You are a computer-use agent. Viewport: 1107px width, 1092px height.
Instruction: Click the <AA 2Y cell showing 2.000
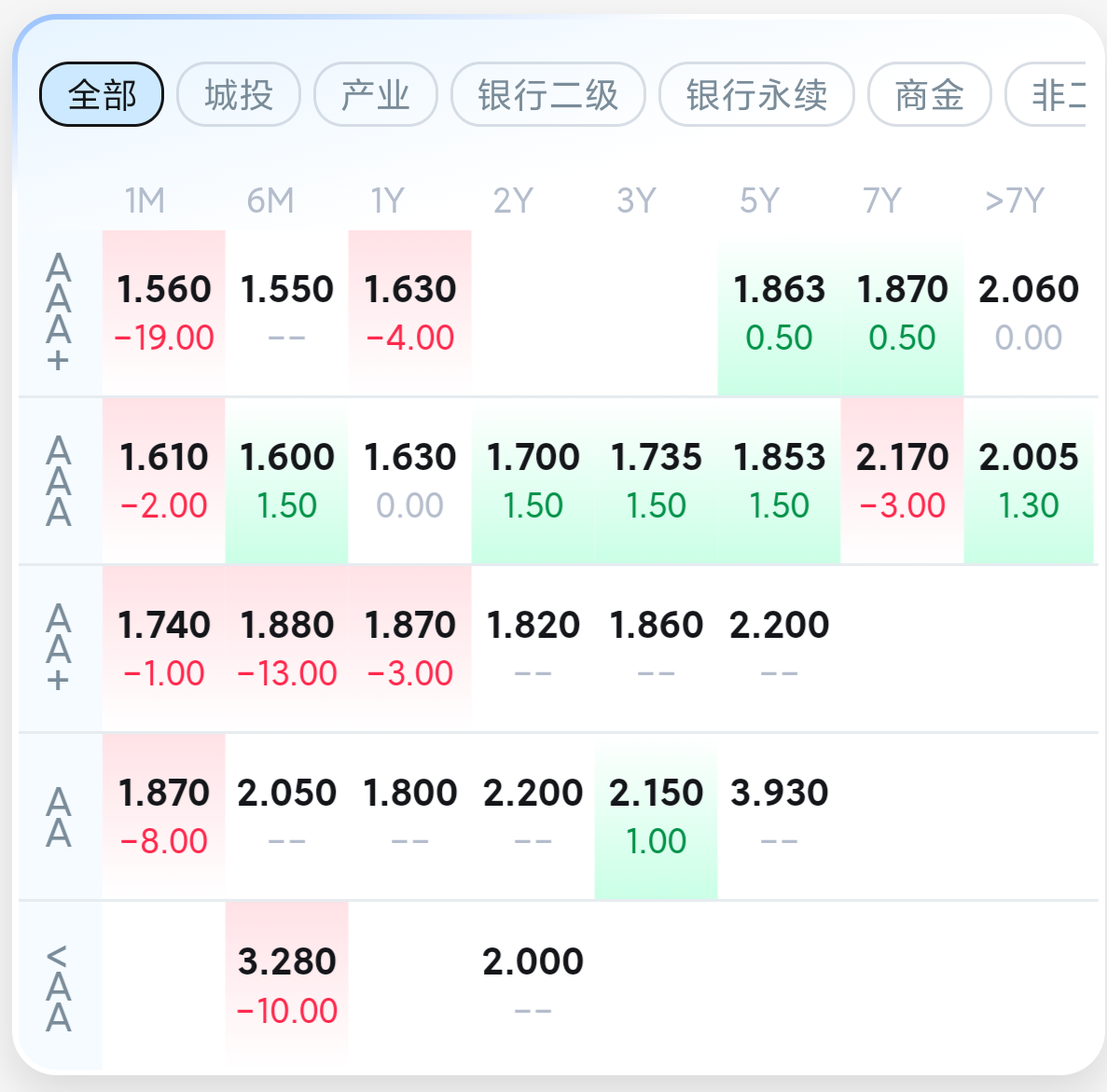(x=533, y=985)
